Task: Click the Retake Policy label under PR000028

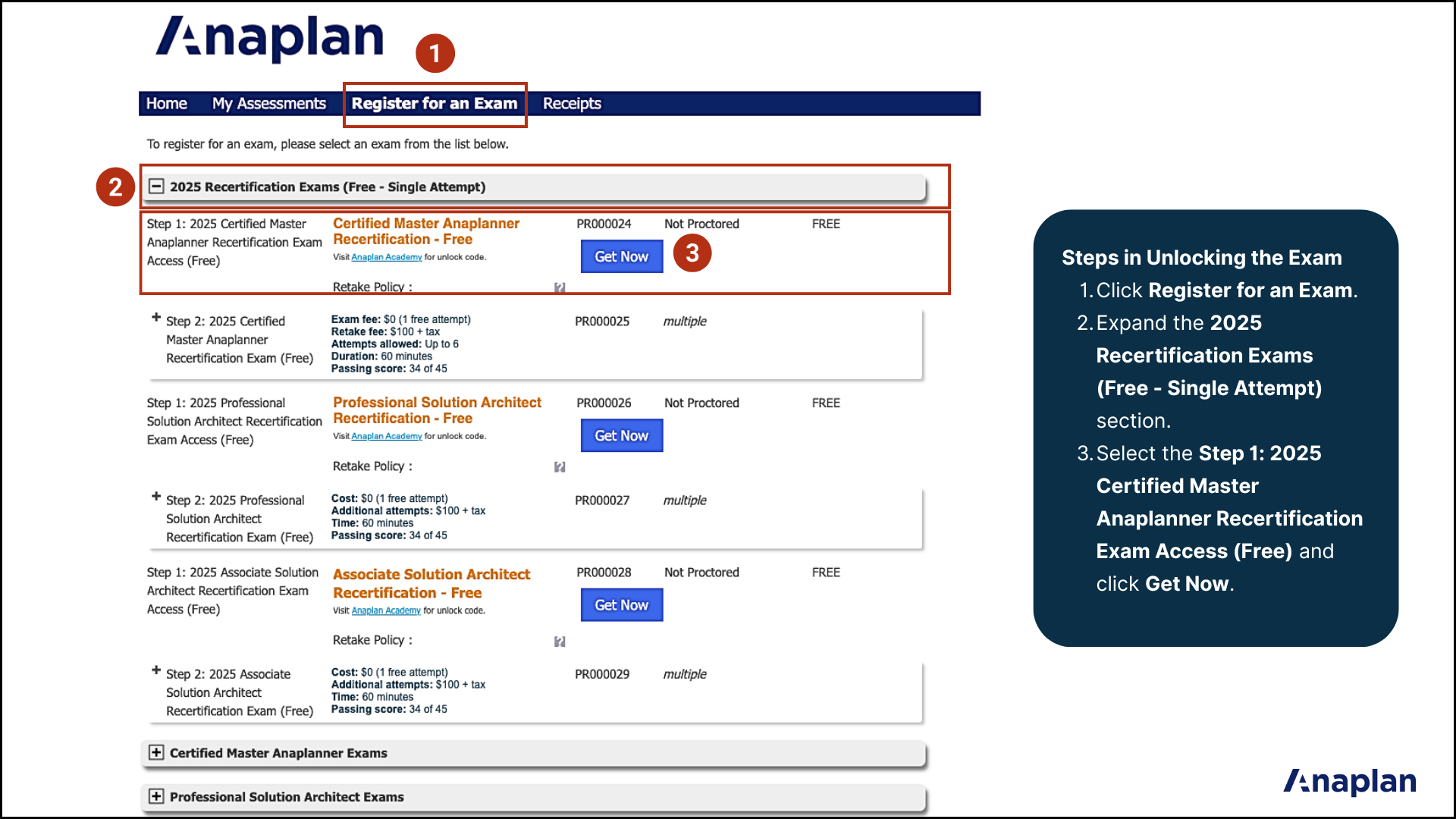Action: coord(372,640)
